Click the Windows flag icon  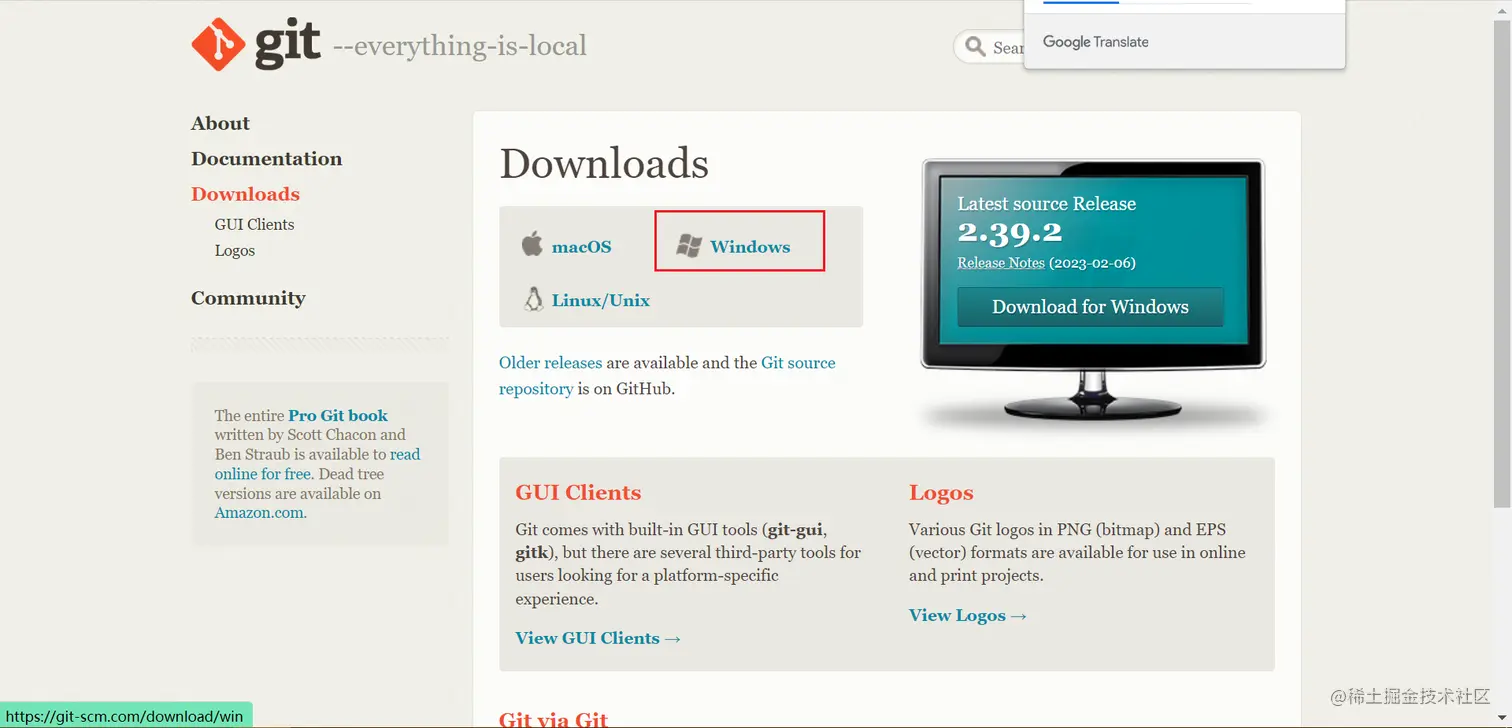pos(689,246)
